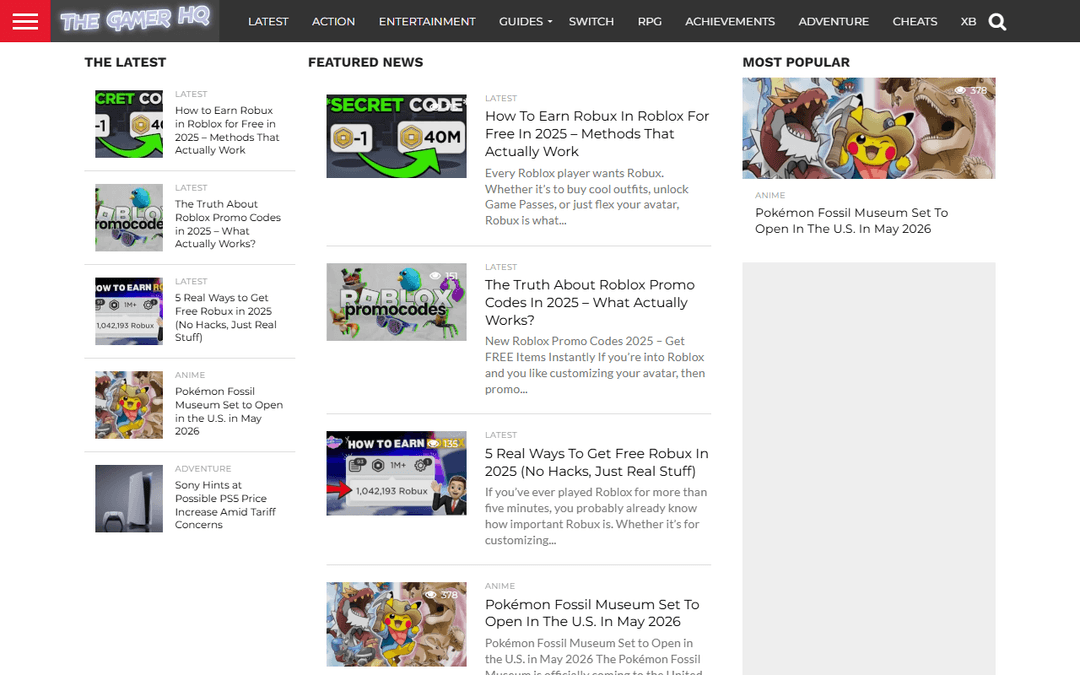This screenshot has width=1080, height=675.
Task: Open the Latest menu item
Action: [268, 21]
